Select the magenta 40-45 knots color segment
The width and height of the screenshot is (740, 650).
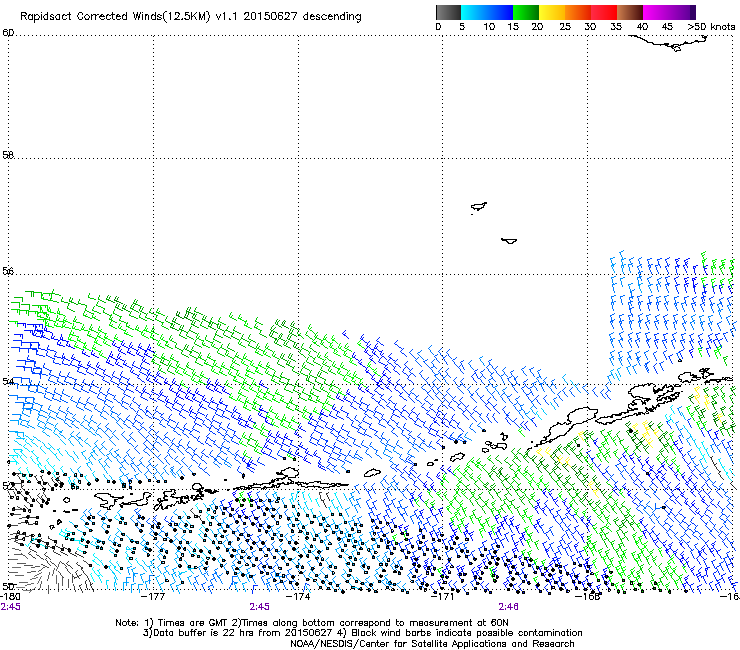pos(656,12)
